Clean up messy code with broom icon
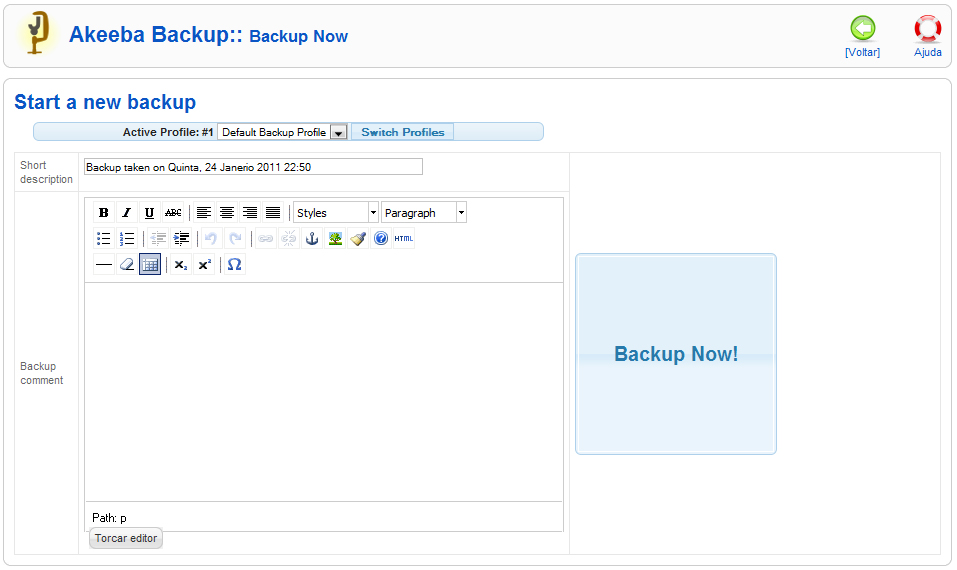 (358, 239)
